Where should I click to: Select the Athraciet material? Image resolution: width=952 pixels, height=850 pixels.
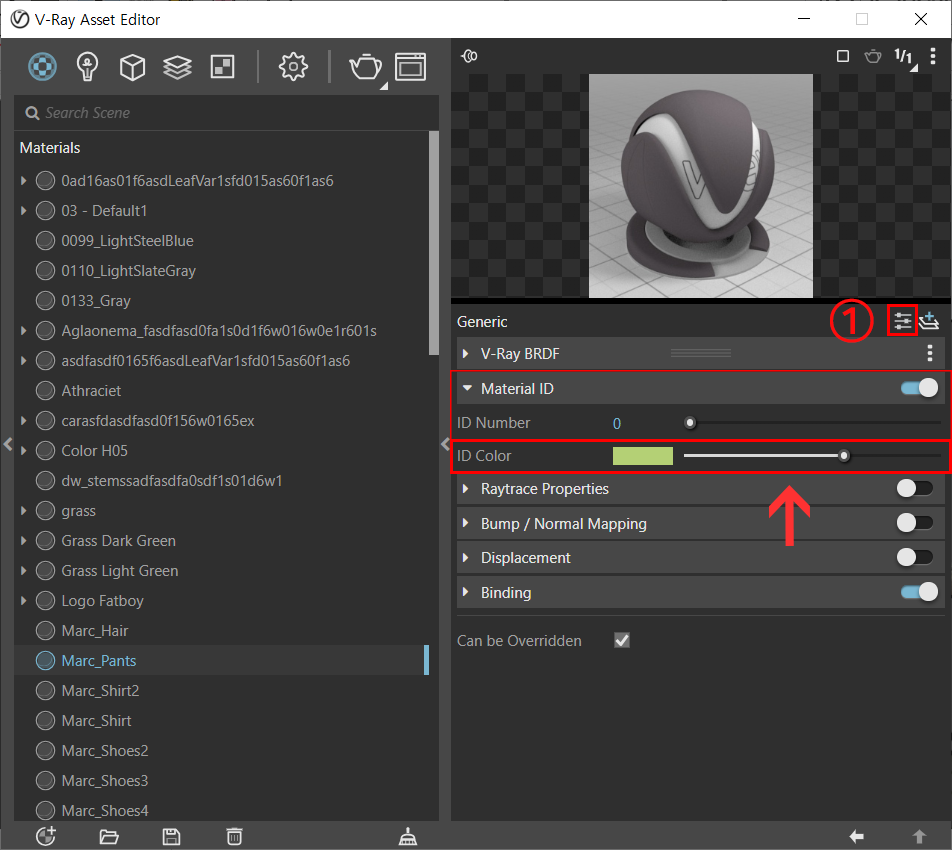(x=221, y=390)
